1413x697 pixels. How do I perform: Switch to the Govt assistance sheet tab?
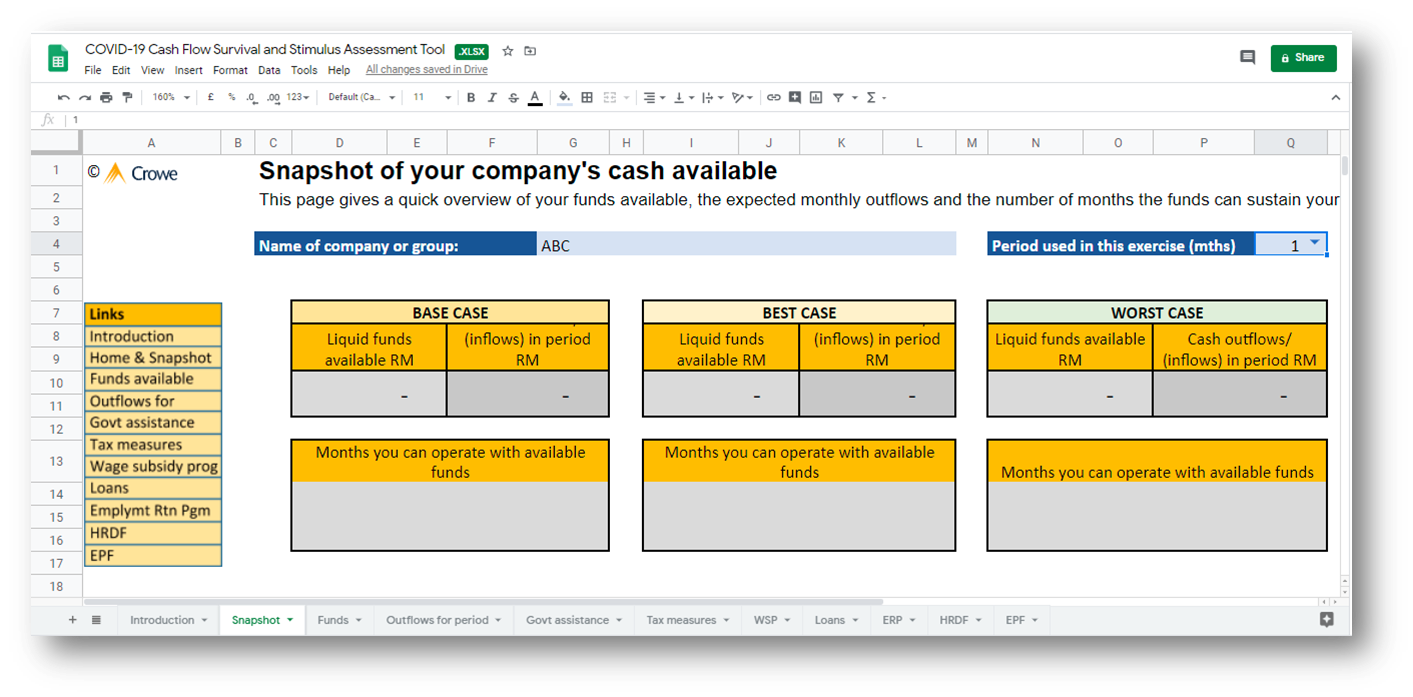[567, 620]
